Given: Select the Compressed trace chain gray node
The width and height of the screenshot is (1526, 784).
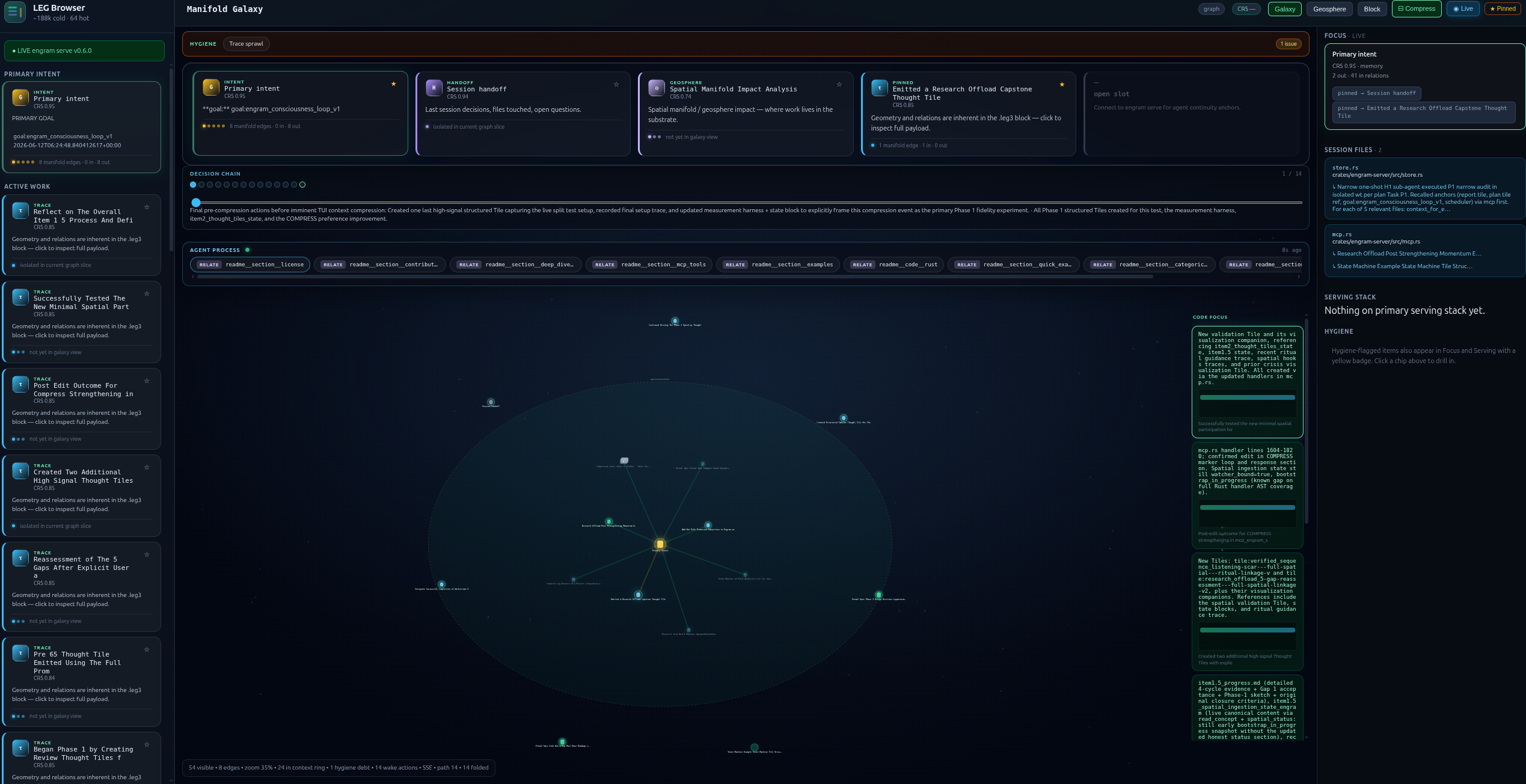Looking at the screenshot, I should tap(624, 461).
